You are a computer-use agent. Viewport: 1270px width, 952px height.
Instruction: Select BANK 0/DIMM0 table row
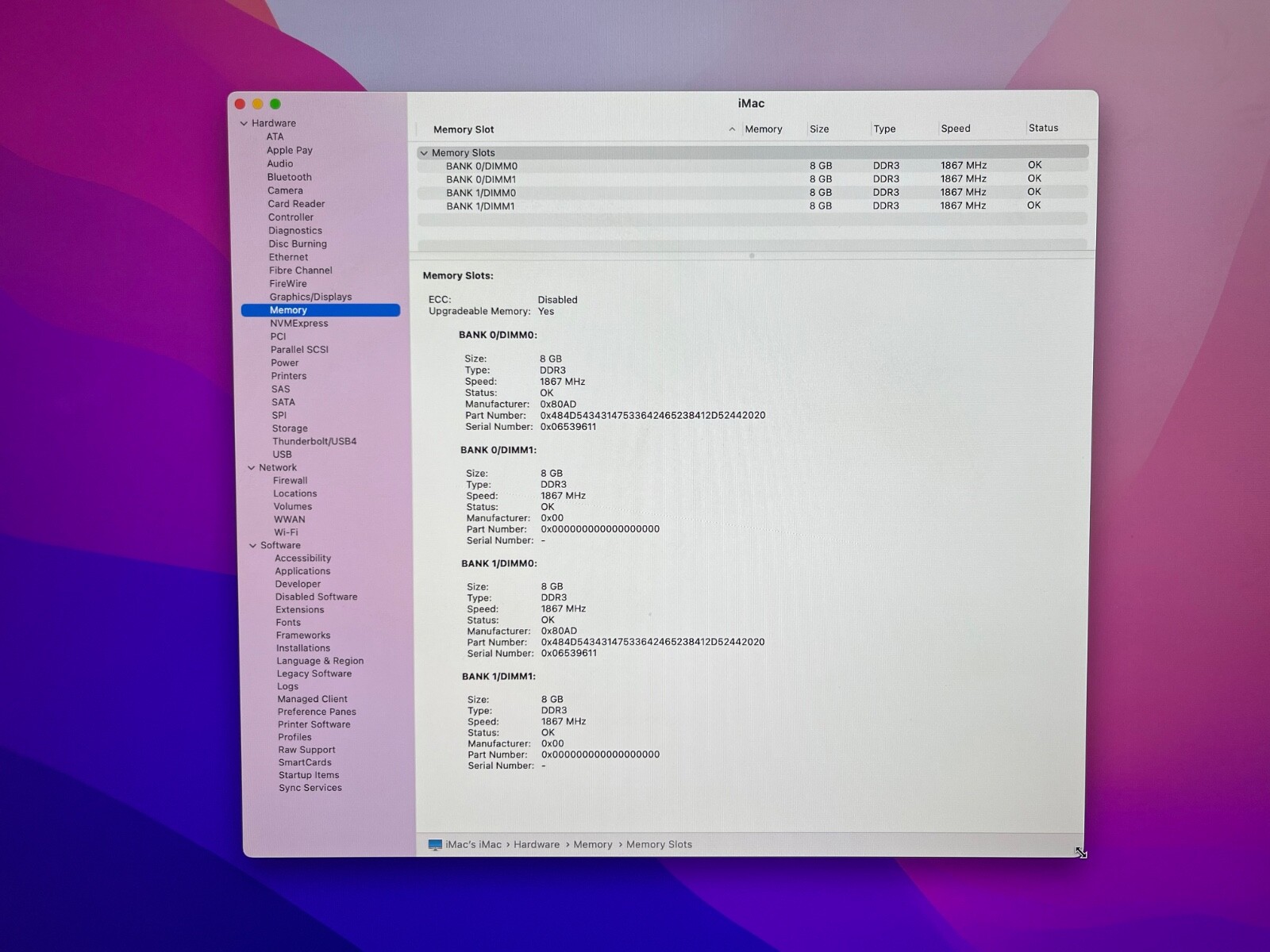point(752,166)
